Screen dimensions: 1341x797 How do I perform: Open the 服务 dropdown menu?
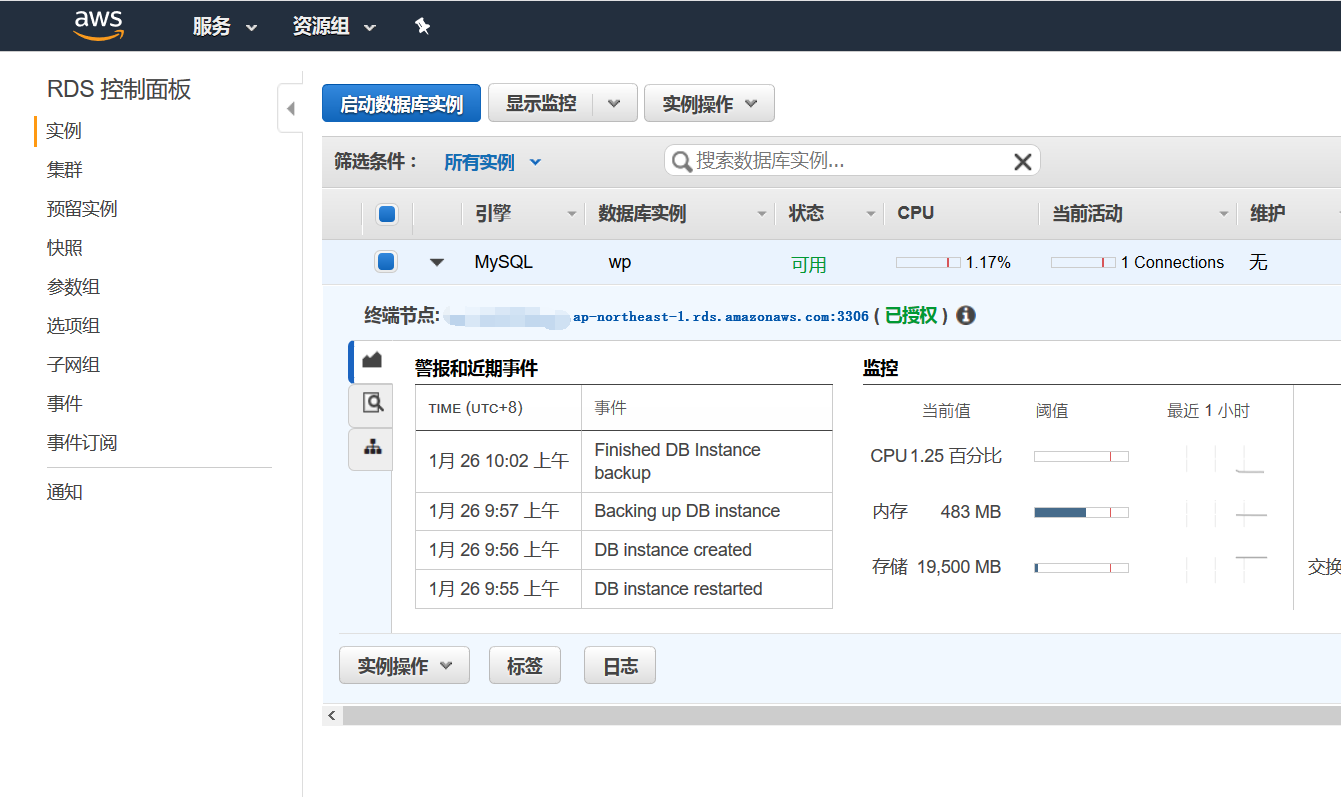click(x=225, y=27)
